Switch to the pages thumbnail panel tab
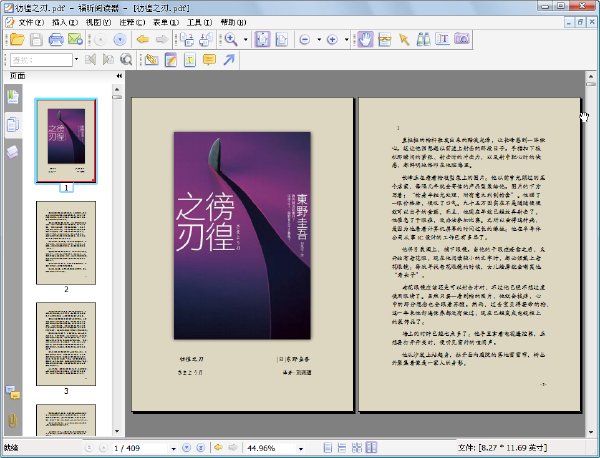The width and height of the screenshot is (600, 458). (x=13, y=125)
